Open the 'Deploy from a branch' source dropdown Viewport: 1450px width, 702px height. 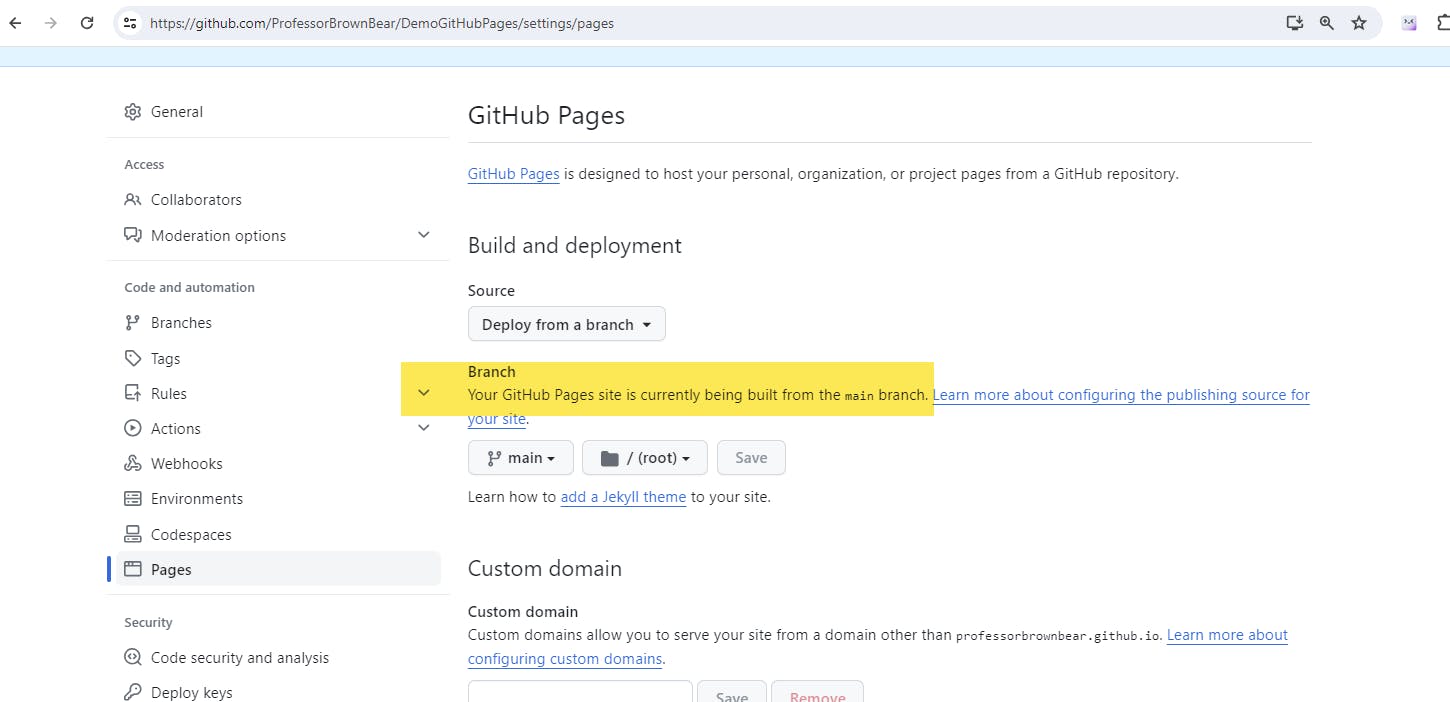coord(566,323)
